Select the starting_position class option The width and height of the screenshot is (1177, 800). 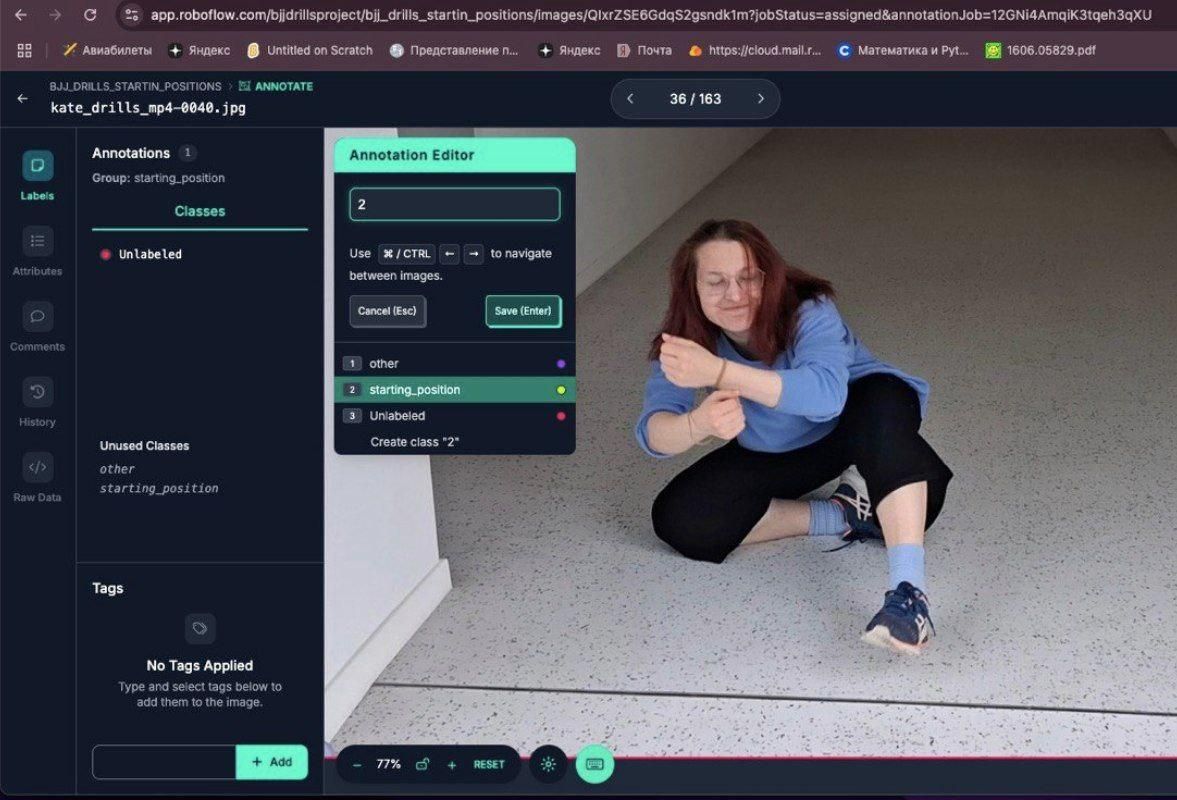(x=455, y=389)
